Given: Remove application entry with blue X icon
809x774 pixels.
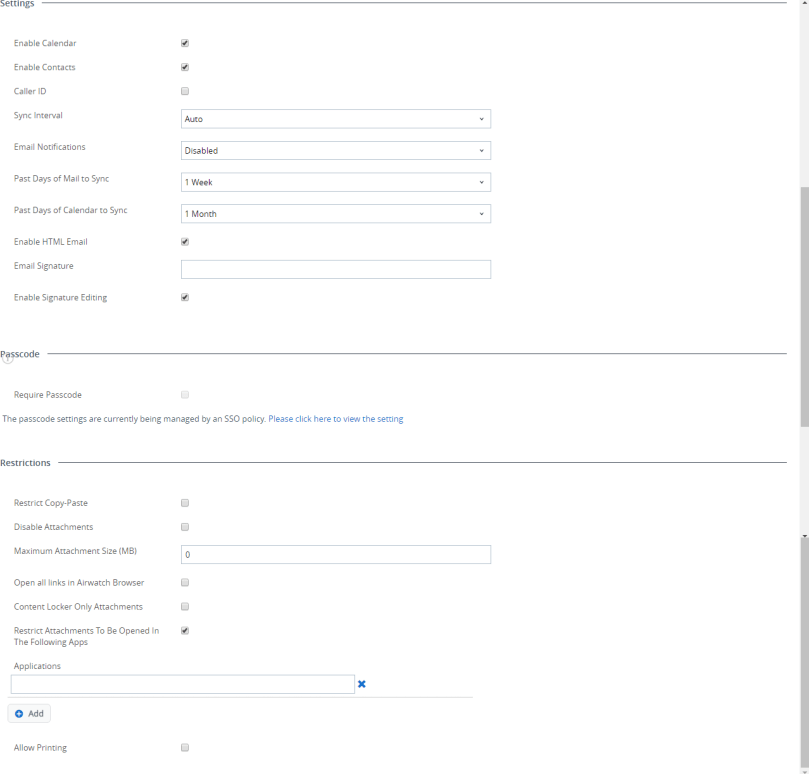Looking at the screenshot, I should [x=362, y=684].
